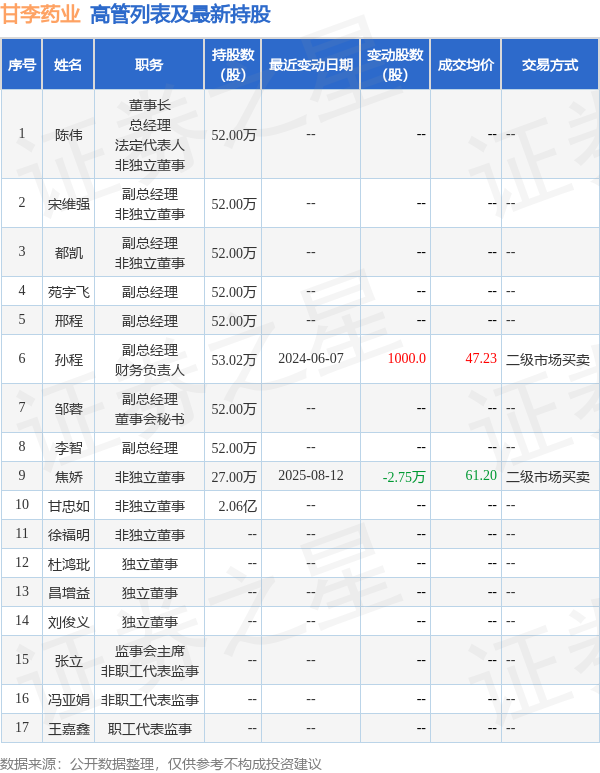Select the 姓名 column header
600x773 pixels.
68,65
